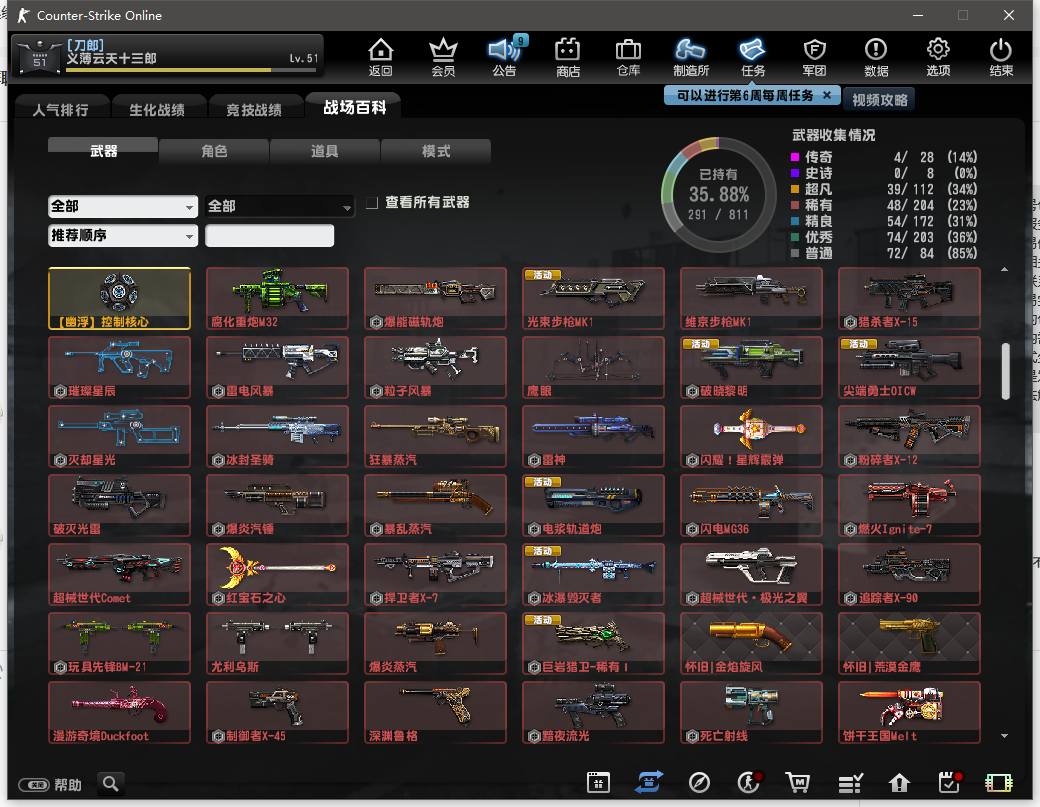Open the 商店 shop icon

tap(568, 57)
